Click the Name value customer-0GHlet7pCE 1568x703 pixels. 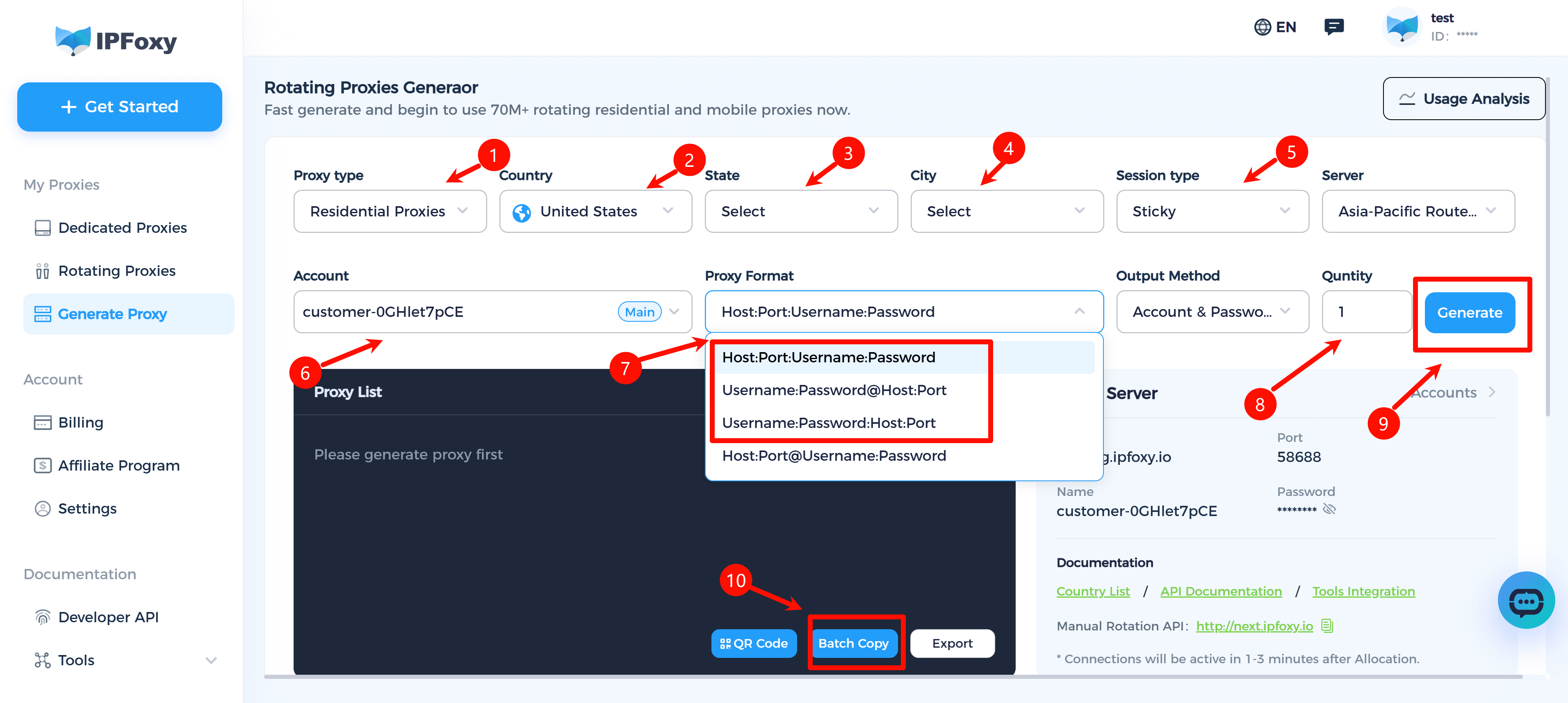pyautogui.click(x=1137, y=511)
